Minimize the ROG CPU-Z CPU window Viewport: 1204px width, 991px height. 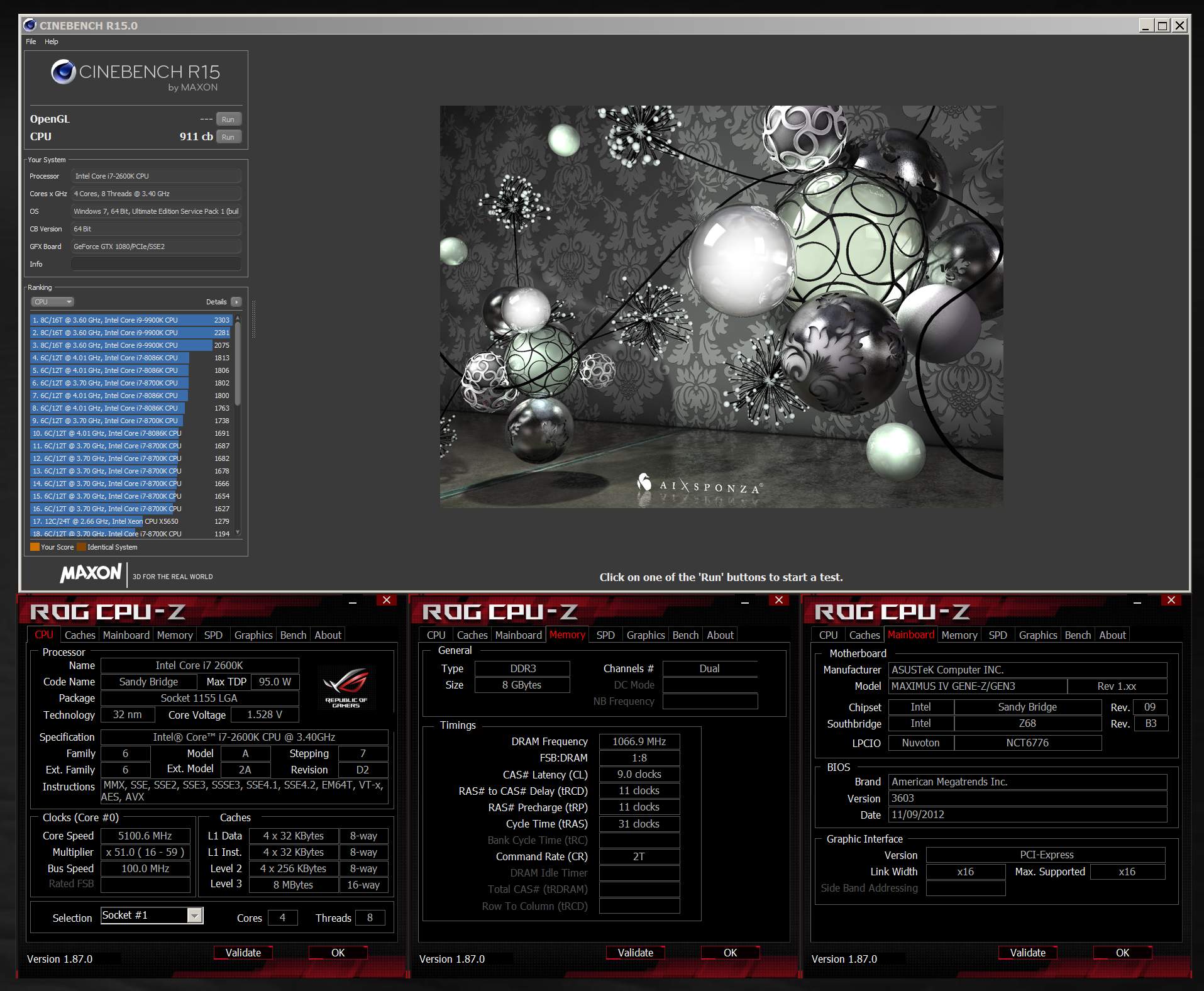pyautogui.click(x=353, y=602)
